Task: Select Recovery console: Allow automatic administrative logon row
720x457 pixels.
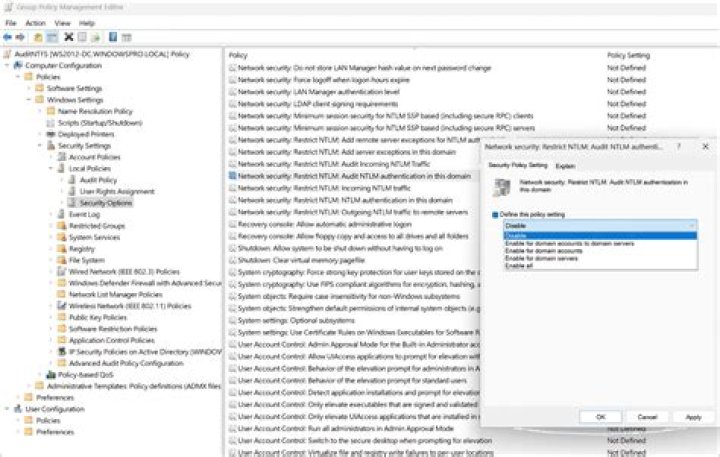Action: (x=325, y=224)
